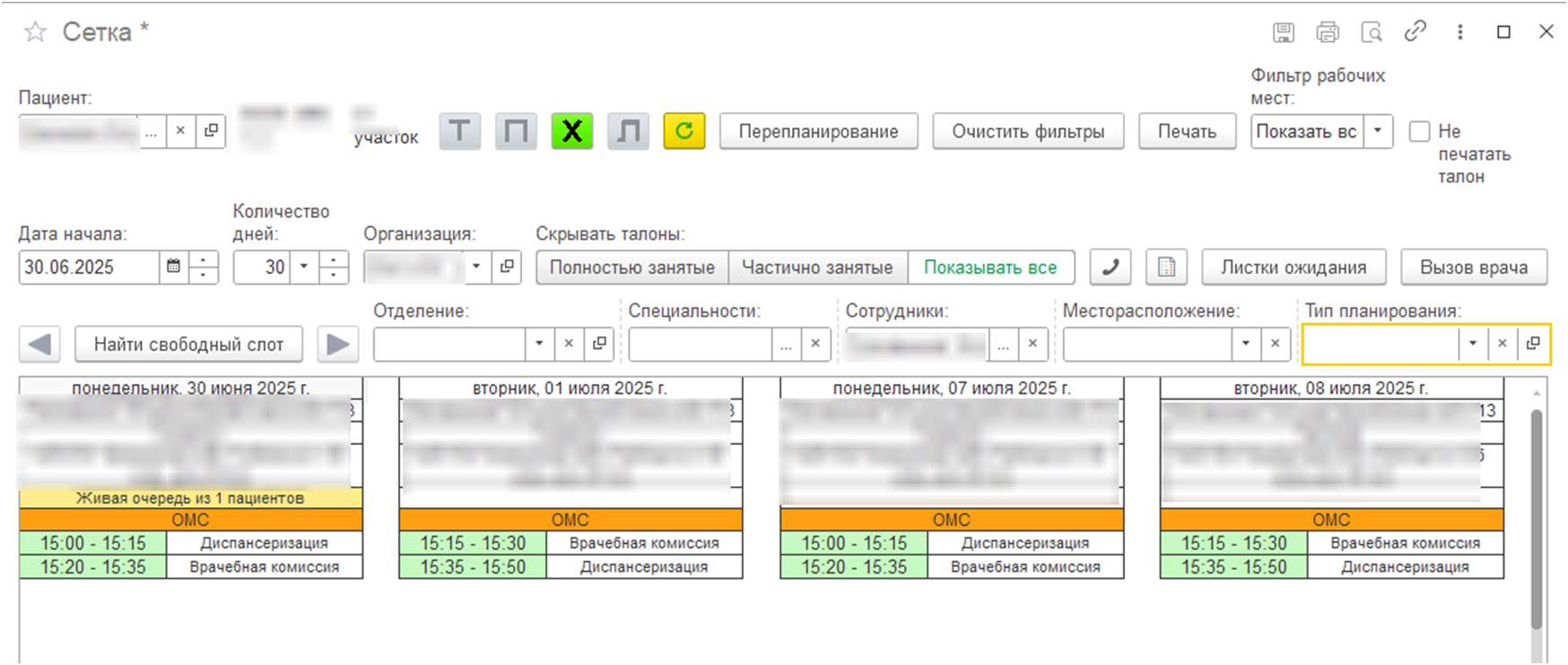Go to previous period with left arrow
1568x665 pixels.
39,345
